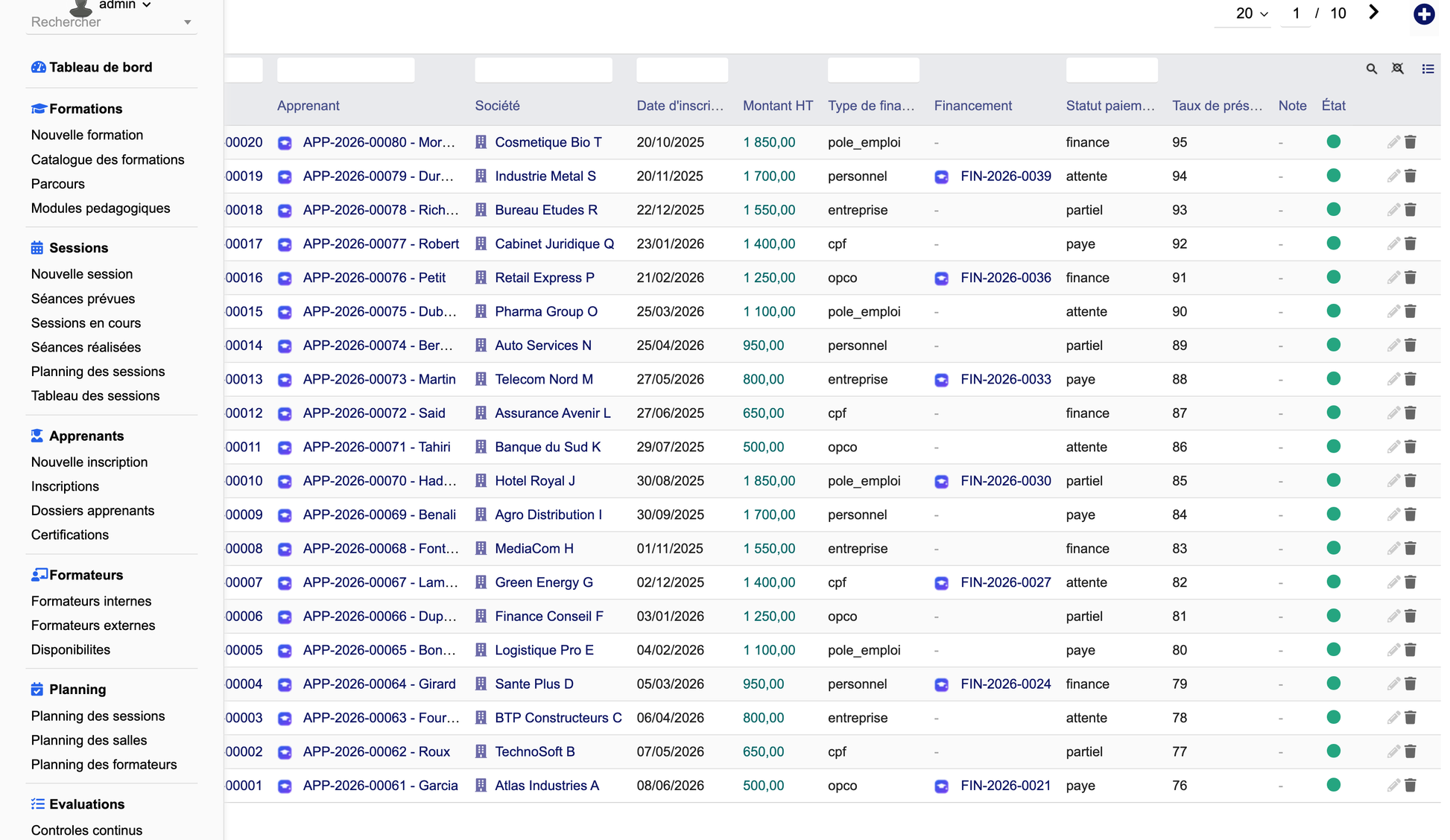Sort by Financement column header
1450x840 pixels.
coord(972,106)
